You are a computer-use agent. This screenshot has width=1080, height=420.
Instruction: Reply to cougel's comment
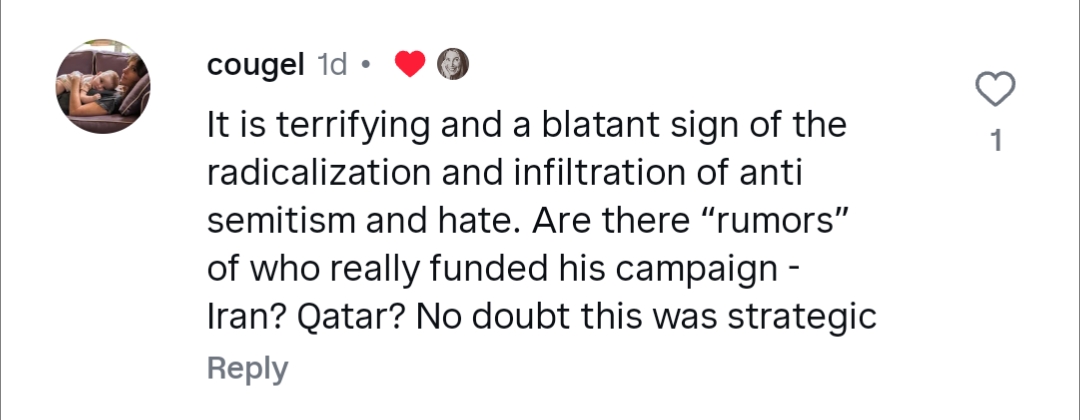[247, 368]
